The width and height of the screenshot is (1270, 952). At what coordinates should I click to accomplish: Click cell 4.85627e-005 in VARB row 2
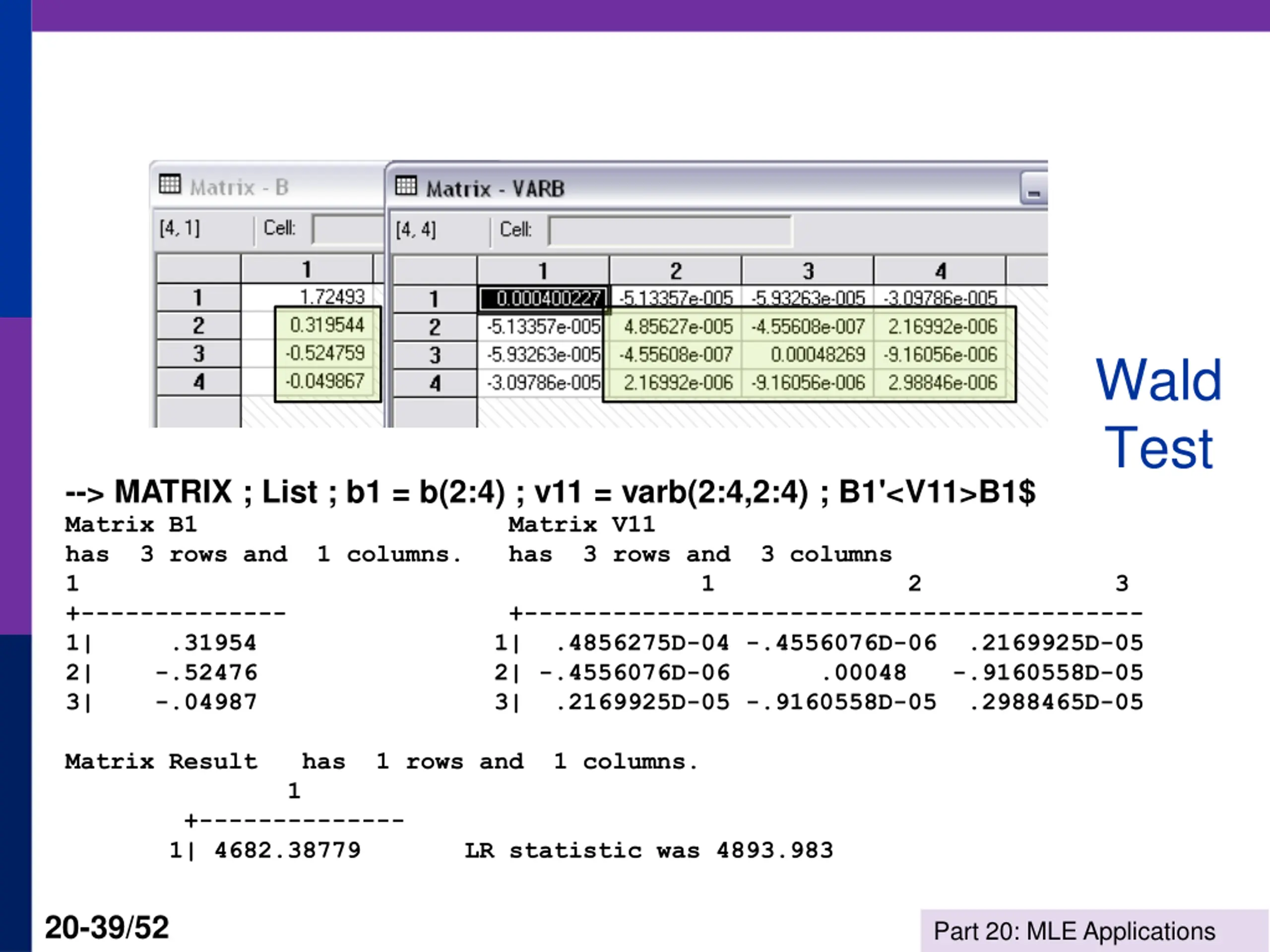pos(676,327)
